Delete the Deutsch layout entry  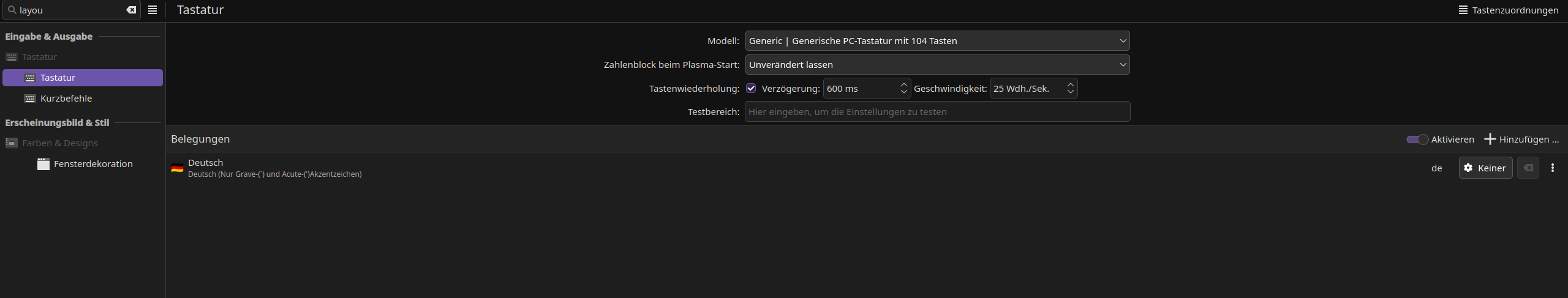1528,168
